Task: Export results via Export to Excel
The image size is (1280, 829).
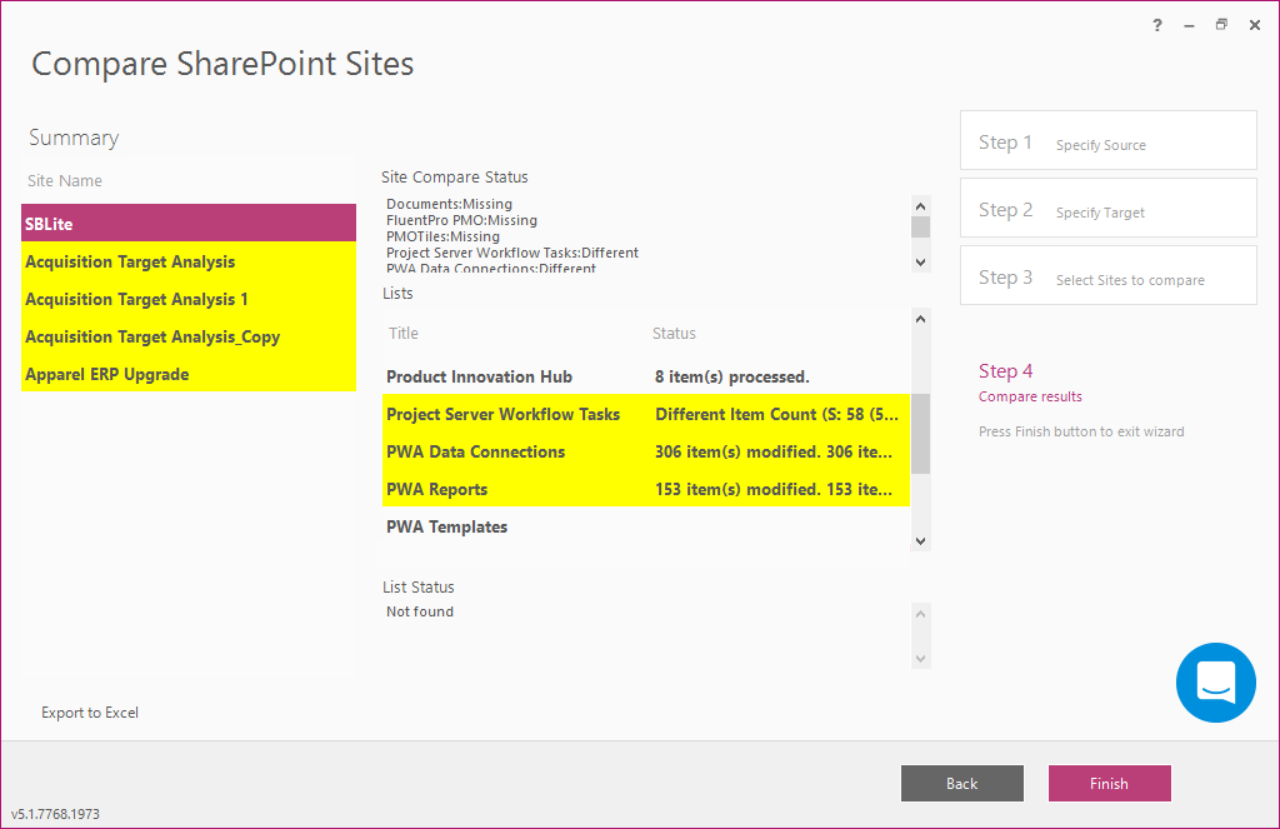Action: [x=90, y=713]
